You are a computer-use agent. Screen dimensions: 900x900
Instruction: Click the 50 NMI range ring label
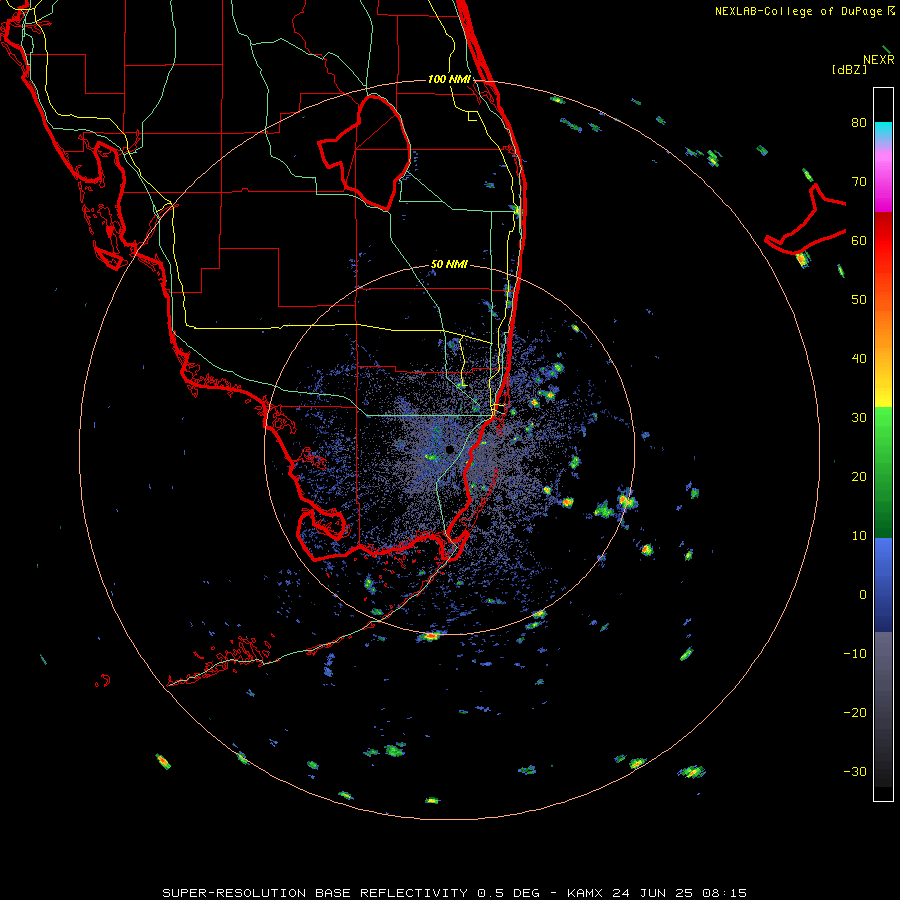click(449, 264)
